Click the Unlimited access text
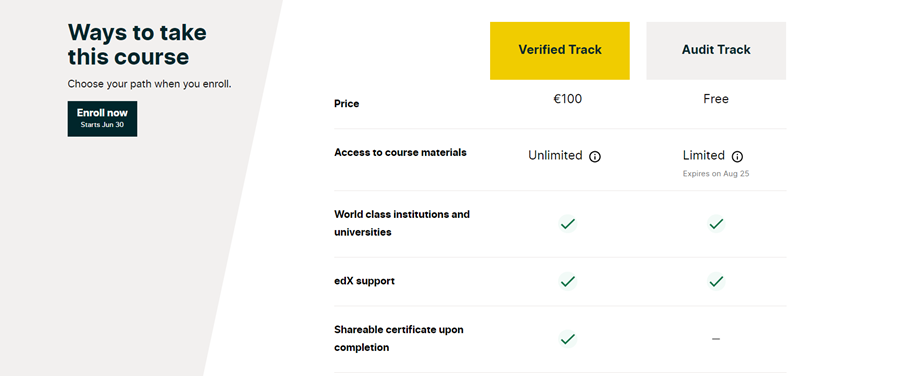This screenshot has width=904, height=376. 555,156
